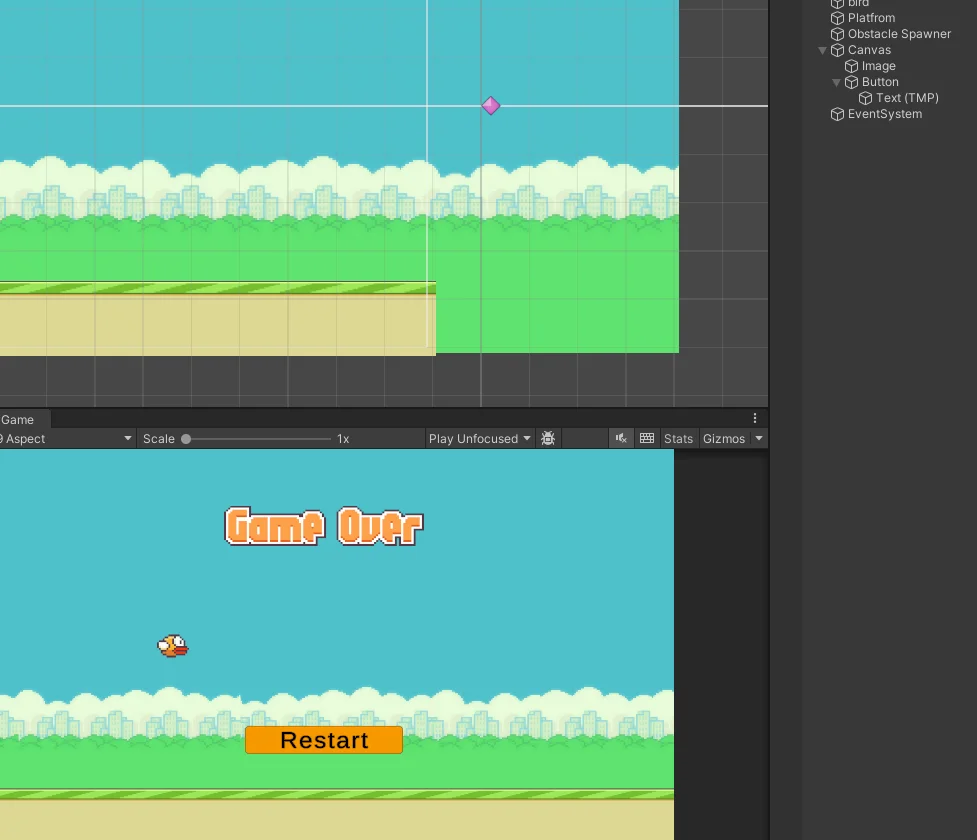The image size is (977, 840).
Task: Open the Aspect ratio dropdown
Action: pyautogui.click(x=67, y=439)
